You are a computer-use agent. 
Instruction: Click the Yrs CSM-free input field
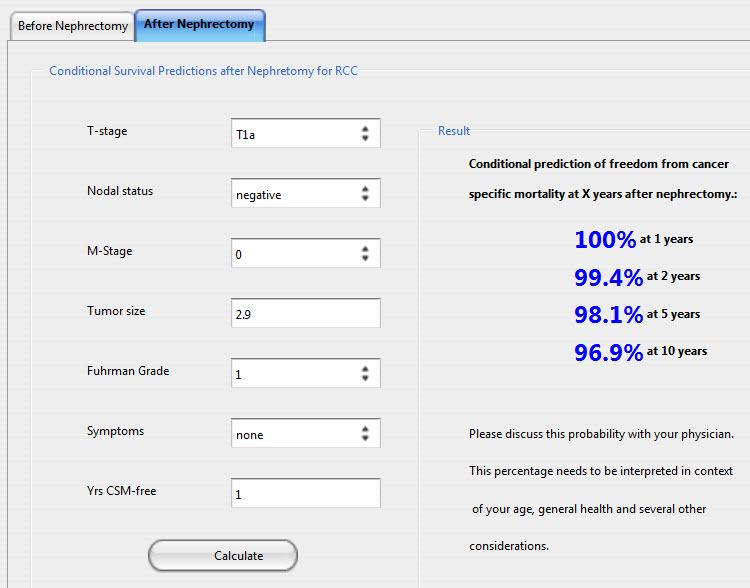point(306,493)
